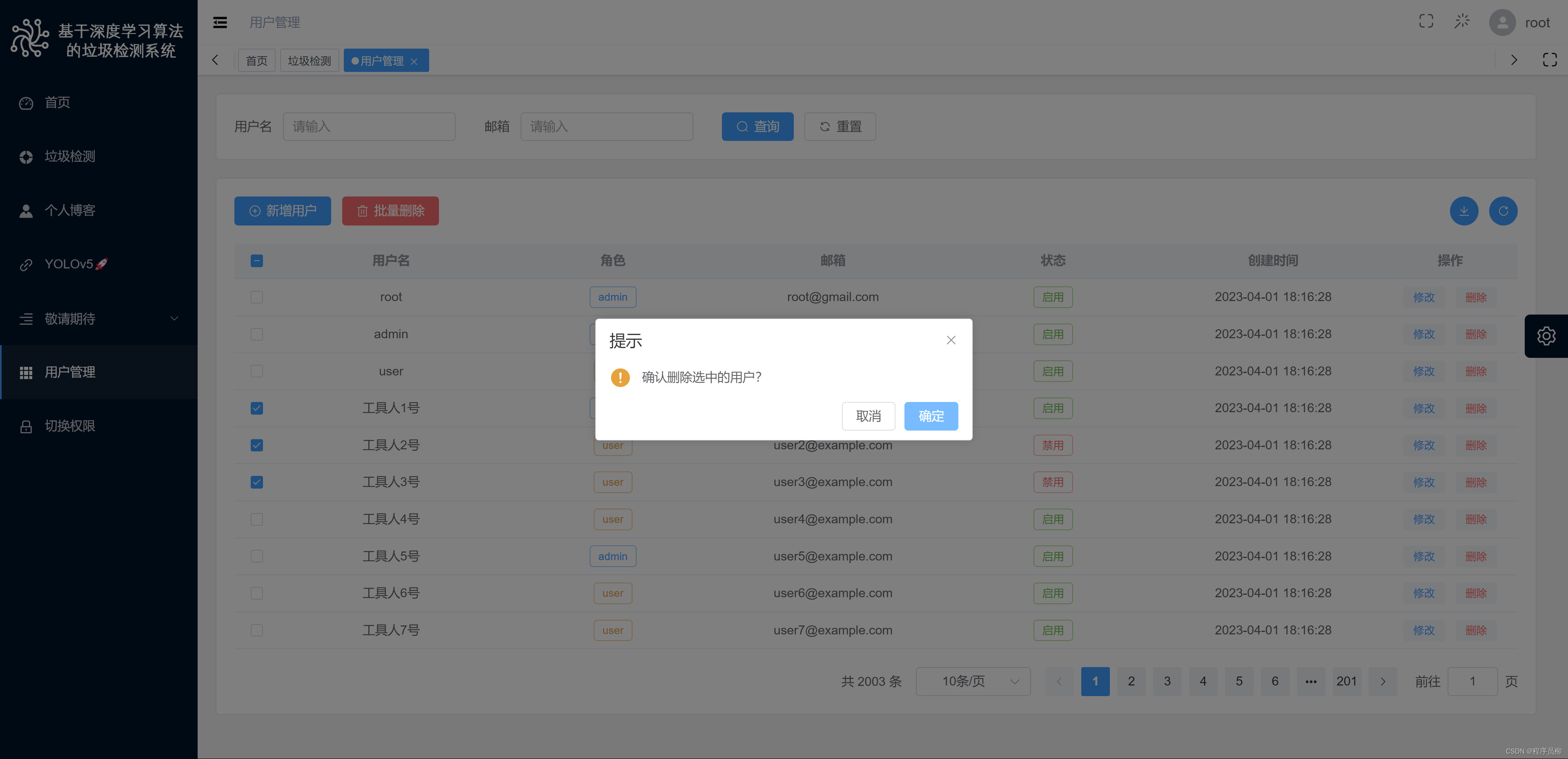Click the 批量删除 button
1568x759 pixels.
[x=390, y=211]
